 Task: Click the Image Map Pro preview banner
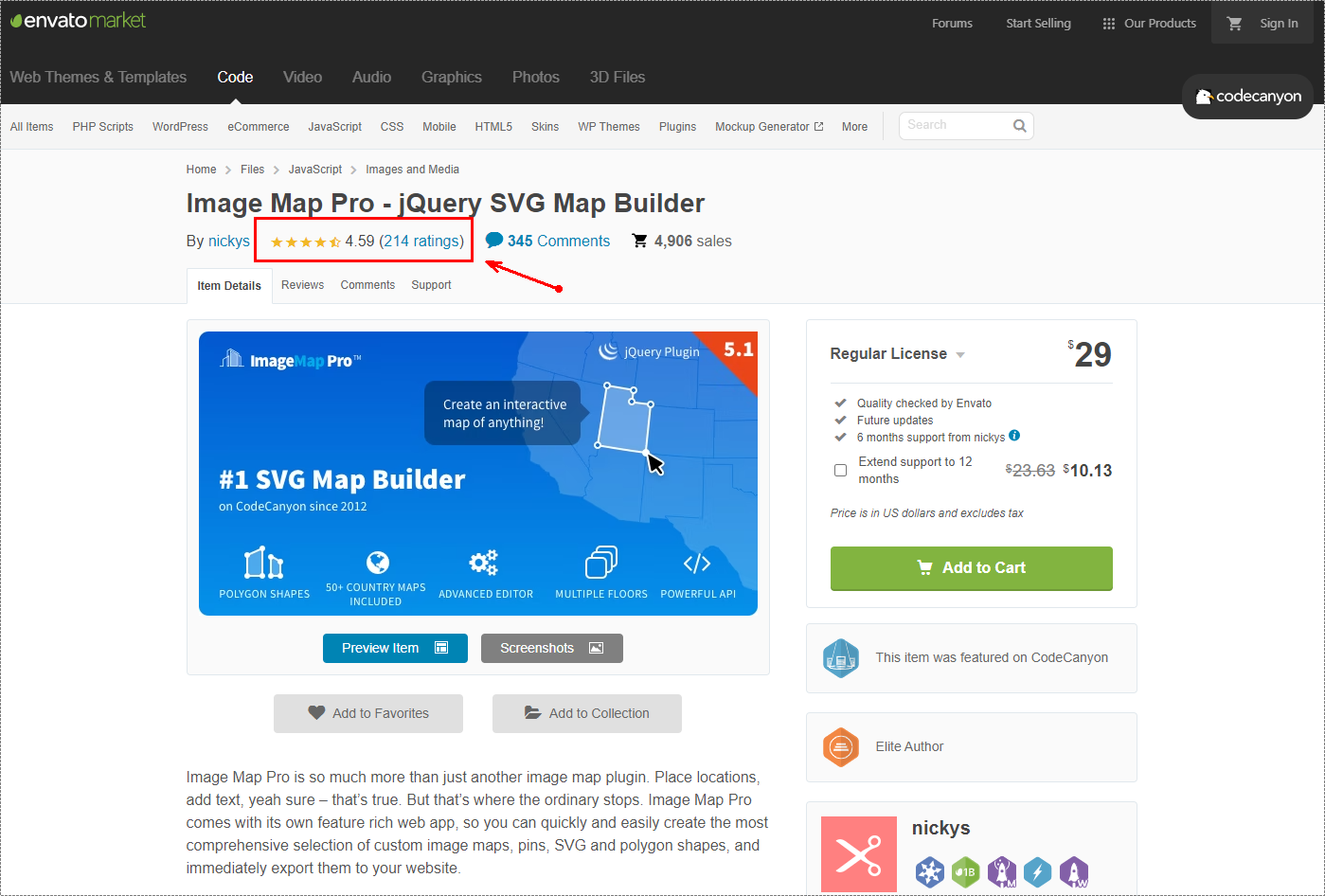click(478, 474)
